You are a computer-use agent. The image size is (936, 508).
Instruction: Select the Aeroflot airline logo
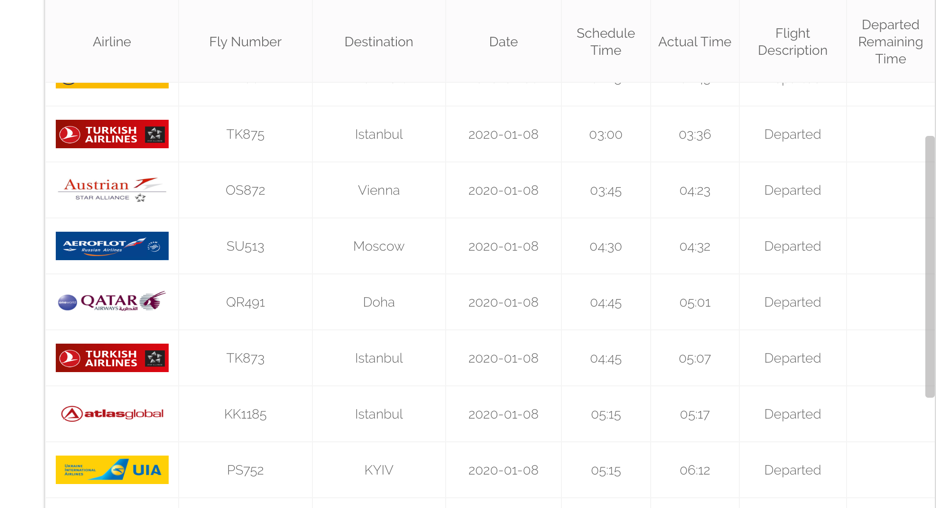pos(112,246)
